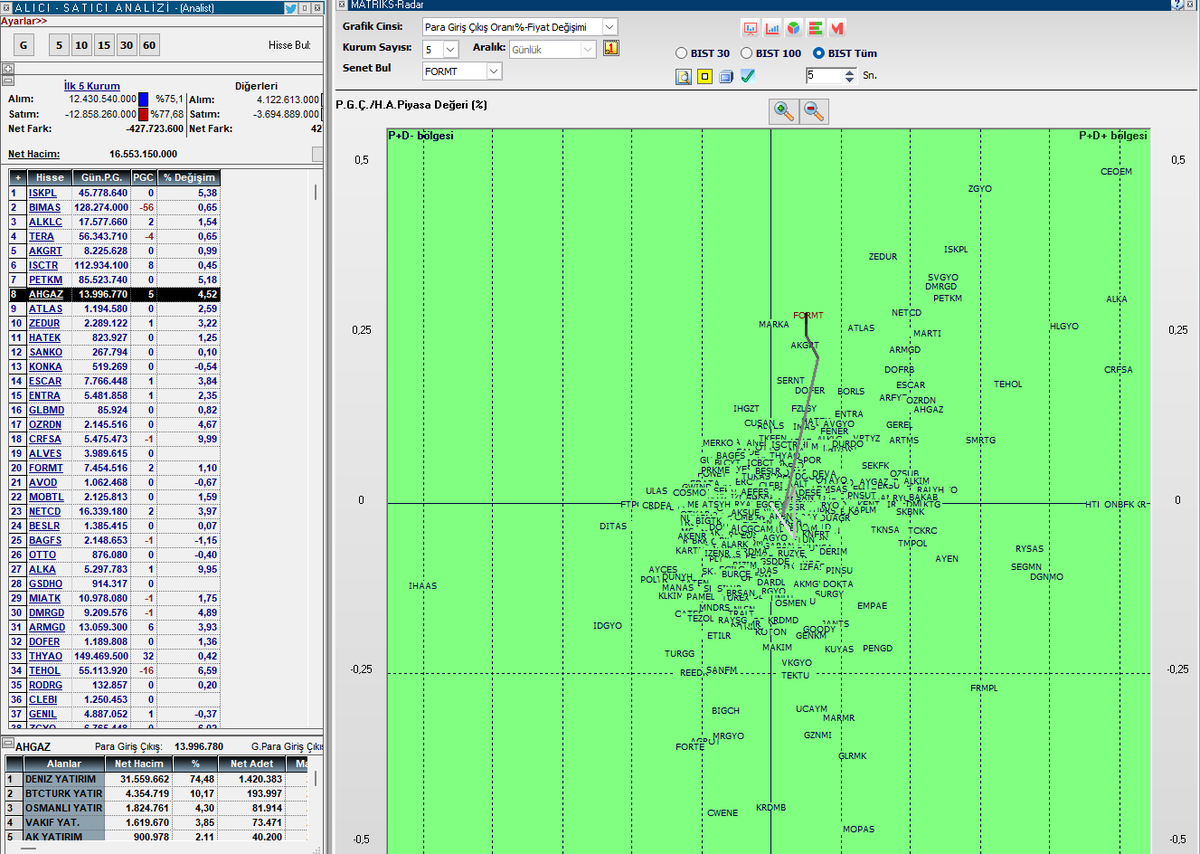This screenshot has height=854, width=1200.
Task: Sort table by Gün.P.G. column header
Action: pyautogui.click(x=102, y=177)
